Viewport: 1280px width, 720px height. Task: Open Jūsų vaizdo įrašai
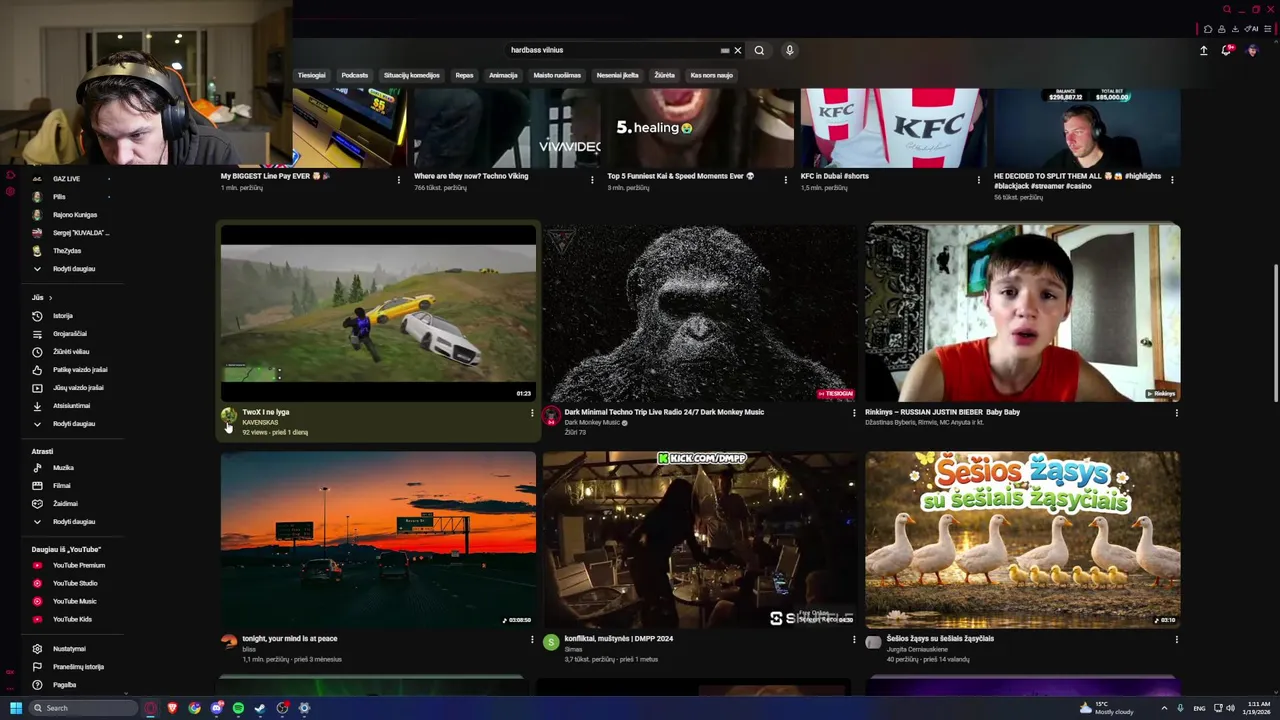[x=77, y=388]
